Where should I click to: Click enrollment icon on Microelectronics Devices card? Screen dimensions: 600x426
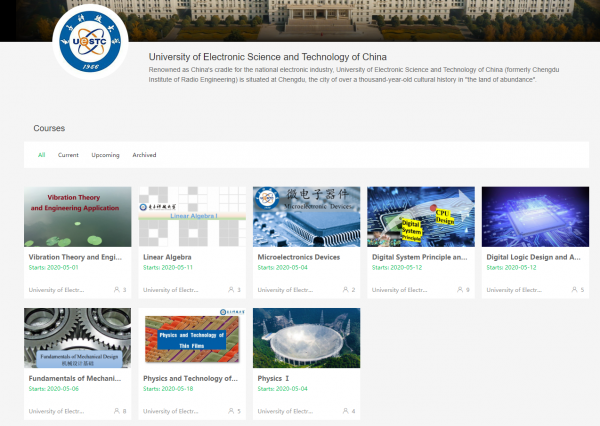345,290
